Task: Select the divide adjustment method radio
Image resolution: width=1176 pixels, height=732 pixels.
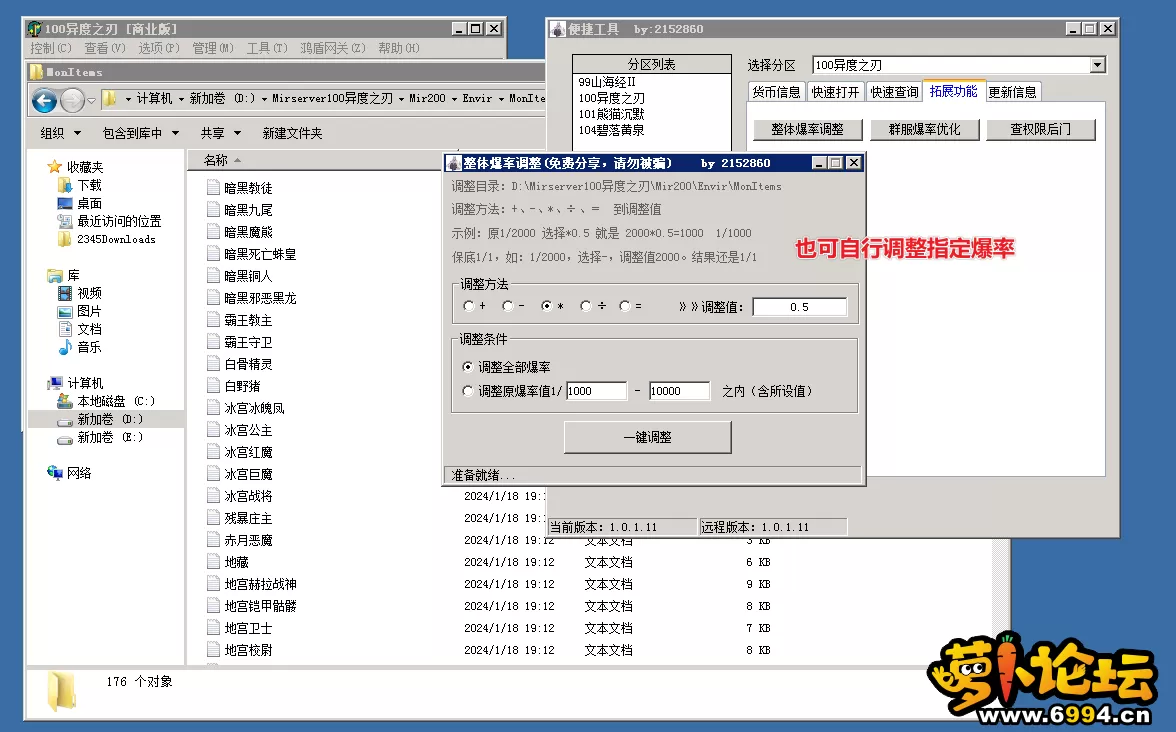Action: click(x=585, y=306)
